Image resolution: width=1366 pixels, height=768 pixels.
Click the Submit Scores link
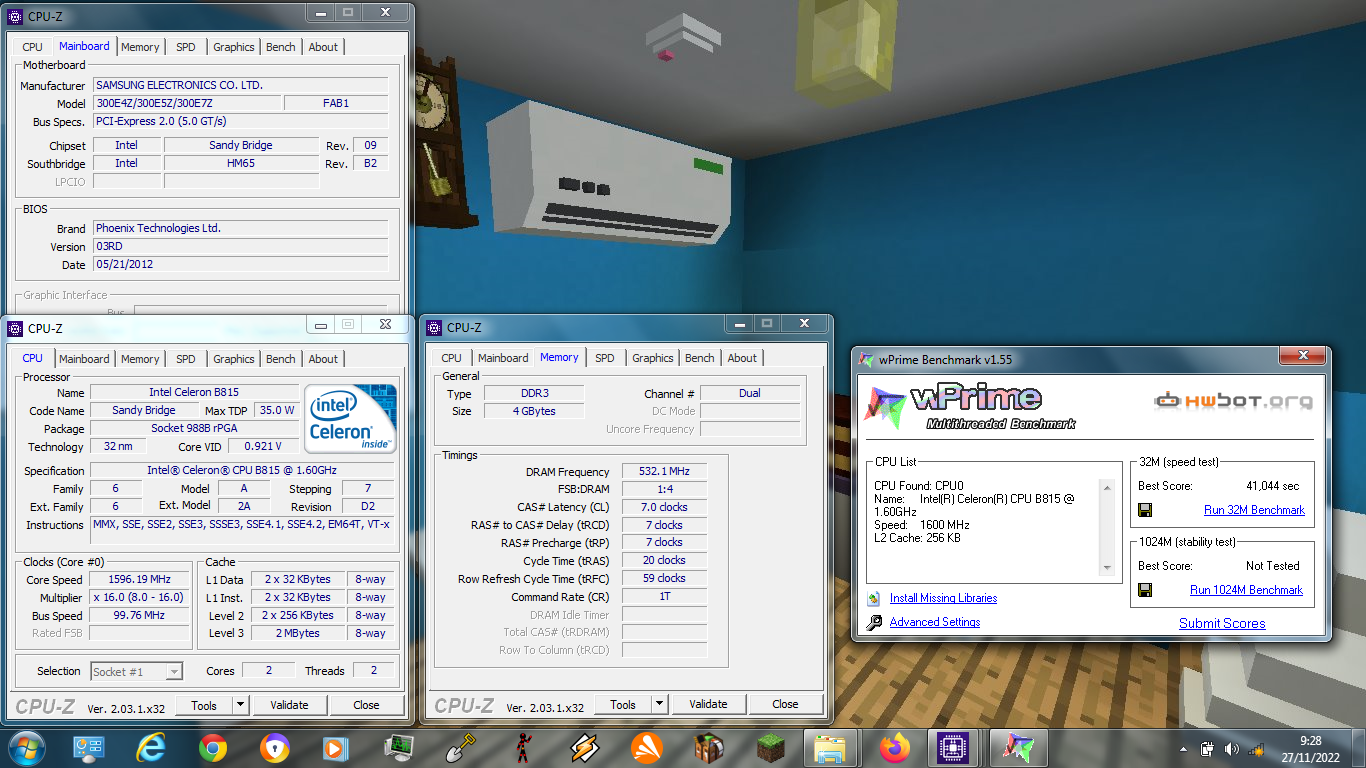coord(1222,623)
